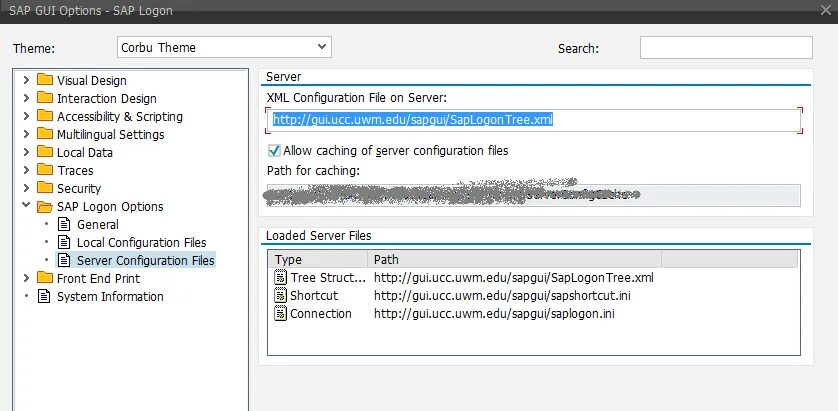Click the System Information document icon

coord(44,296)
